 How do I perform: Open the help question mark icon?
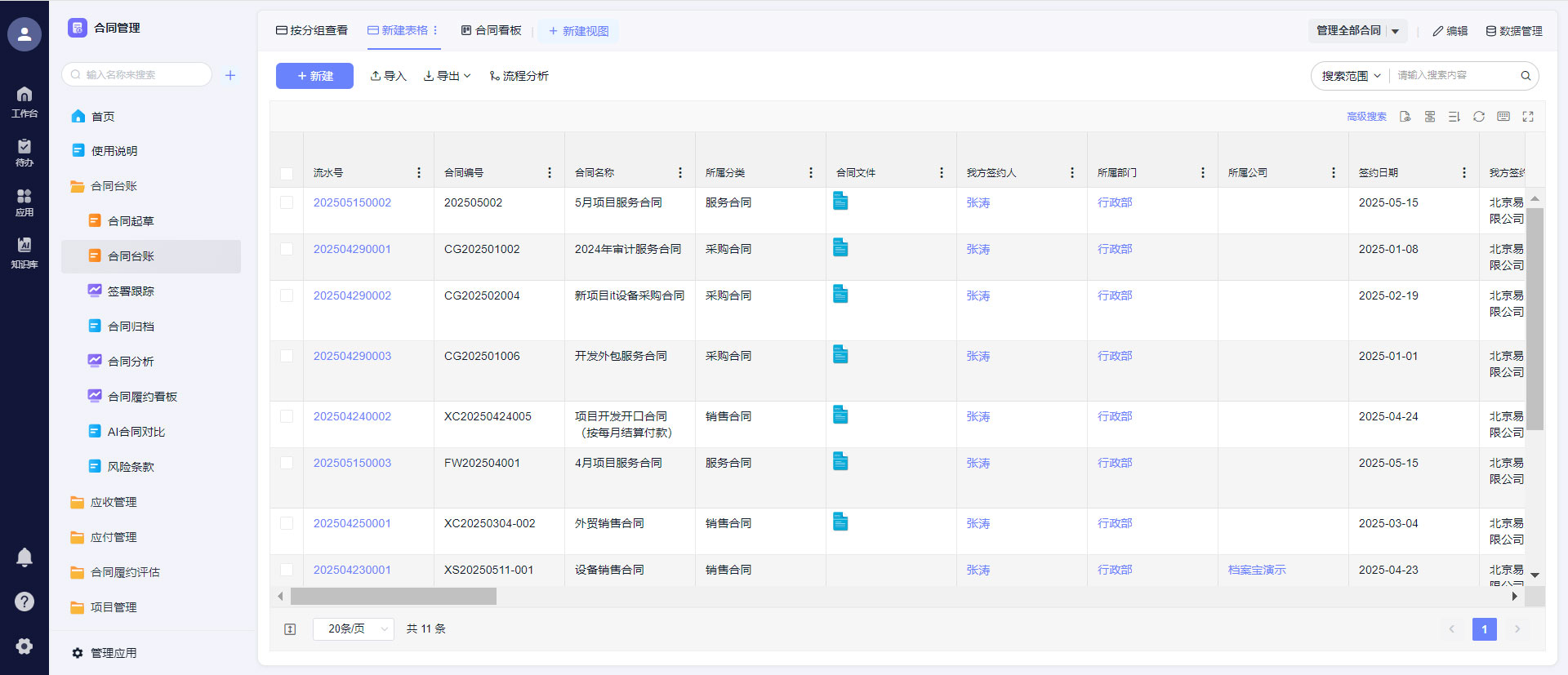24,602
